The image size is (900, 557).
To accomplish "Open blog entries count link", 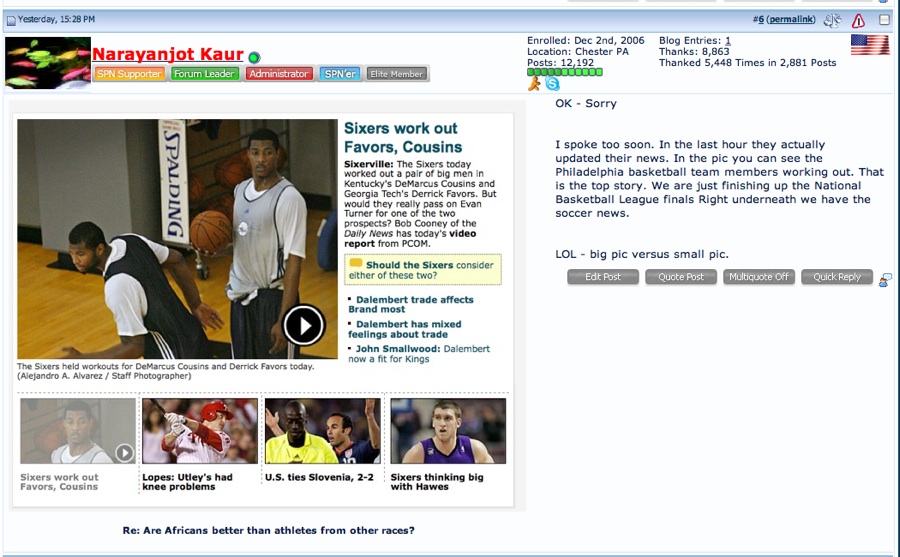I will tap(728, 41).
